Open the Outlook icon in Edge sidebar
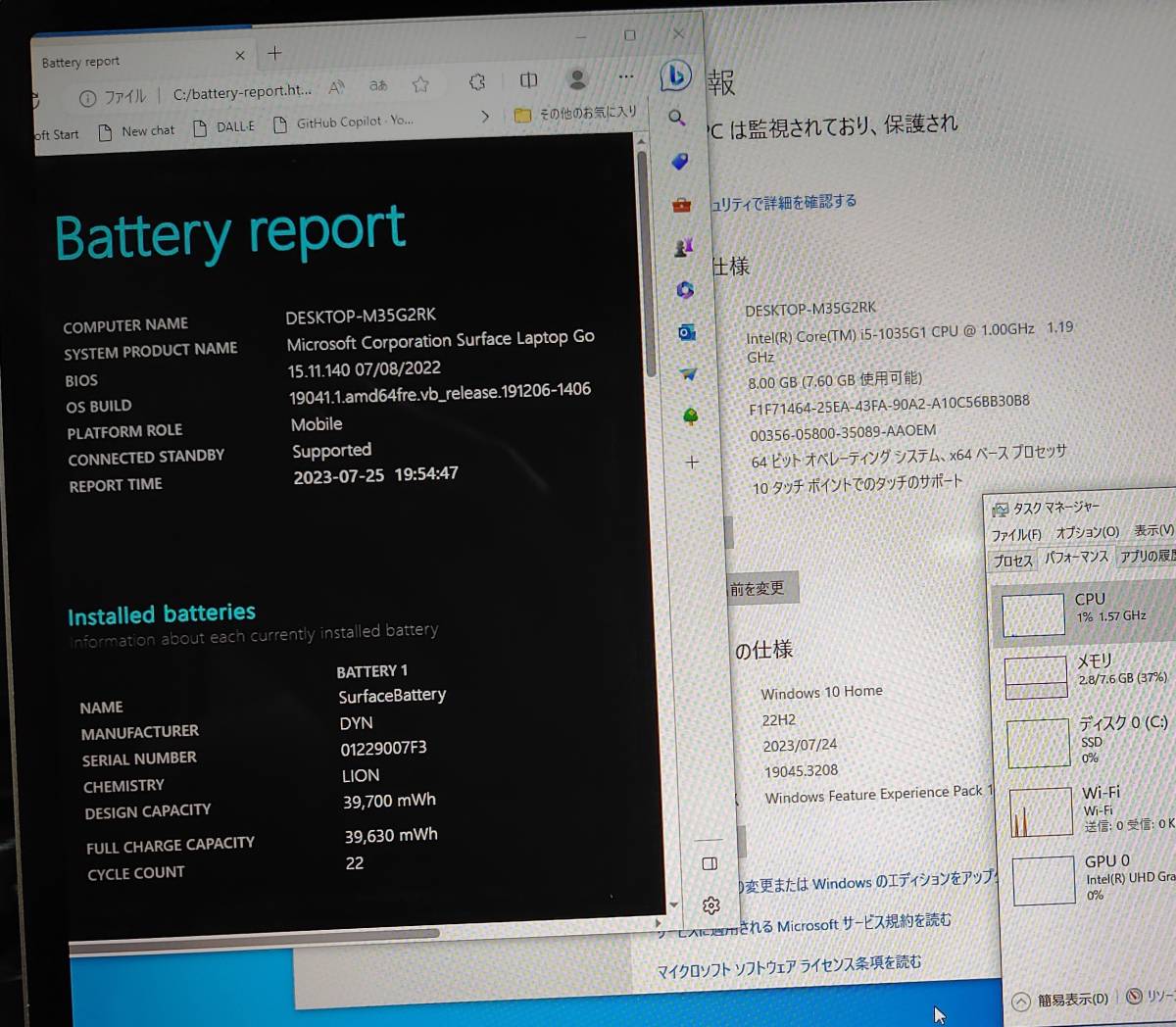 [687, 333]
